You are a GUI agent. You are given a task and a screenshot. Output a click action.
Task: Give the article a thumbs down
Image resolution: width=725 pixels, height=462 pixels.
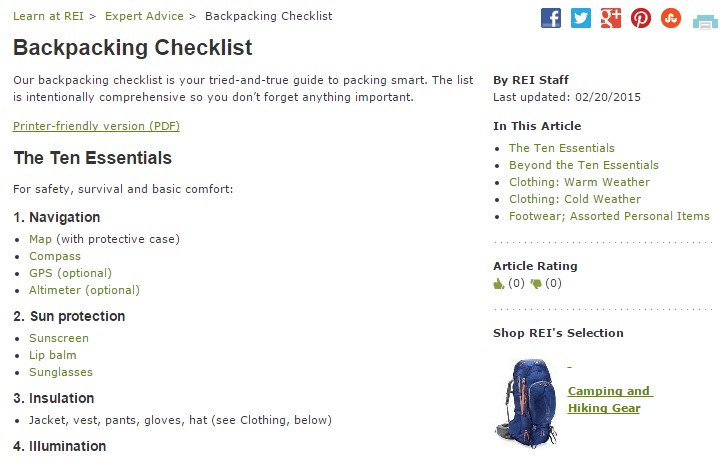536,283
